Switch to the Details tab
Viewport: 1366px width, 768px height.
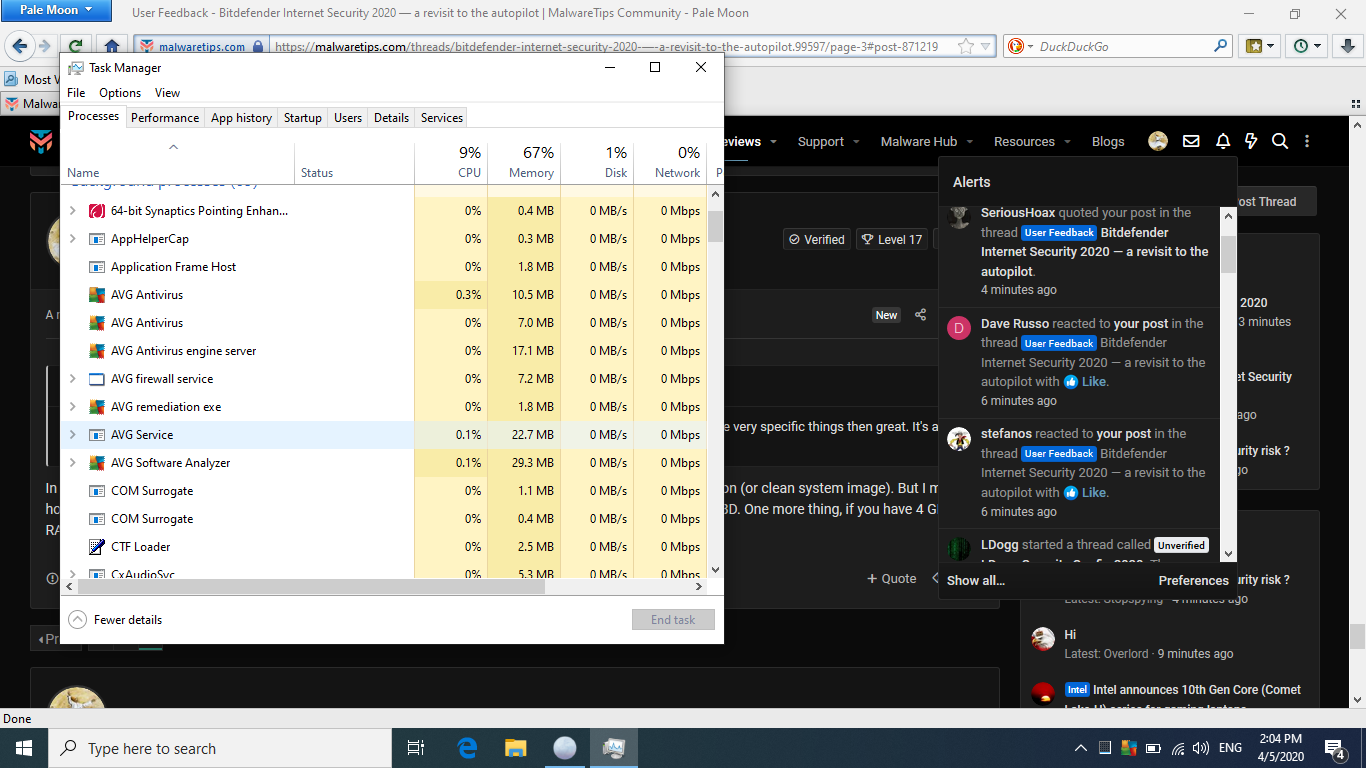pyautogui.click(x=391, y=118)
